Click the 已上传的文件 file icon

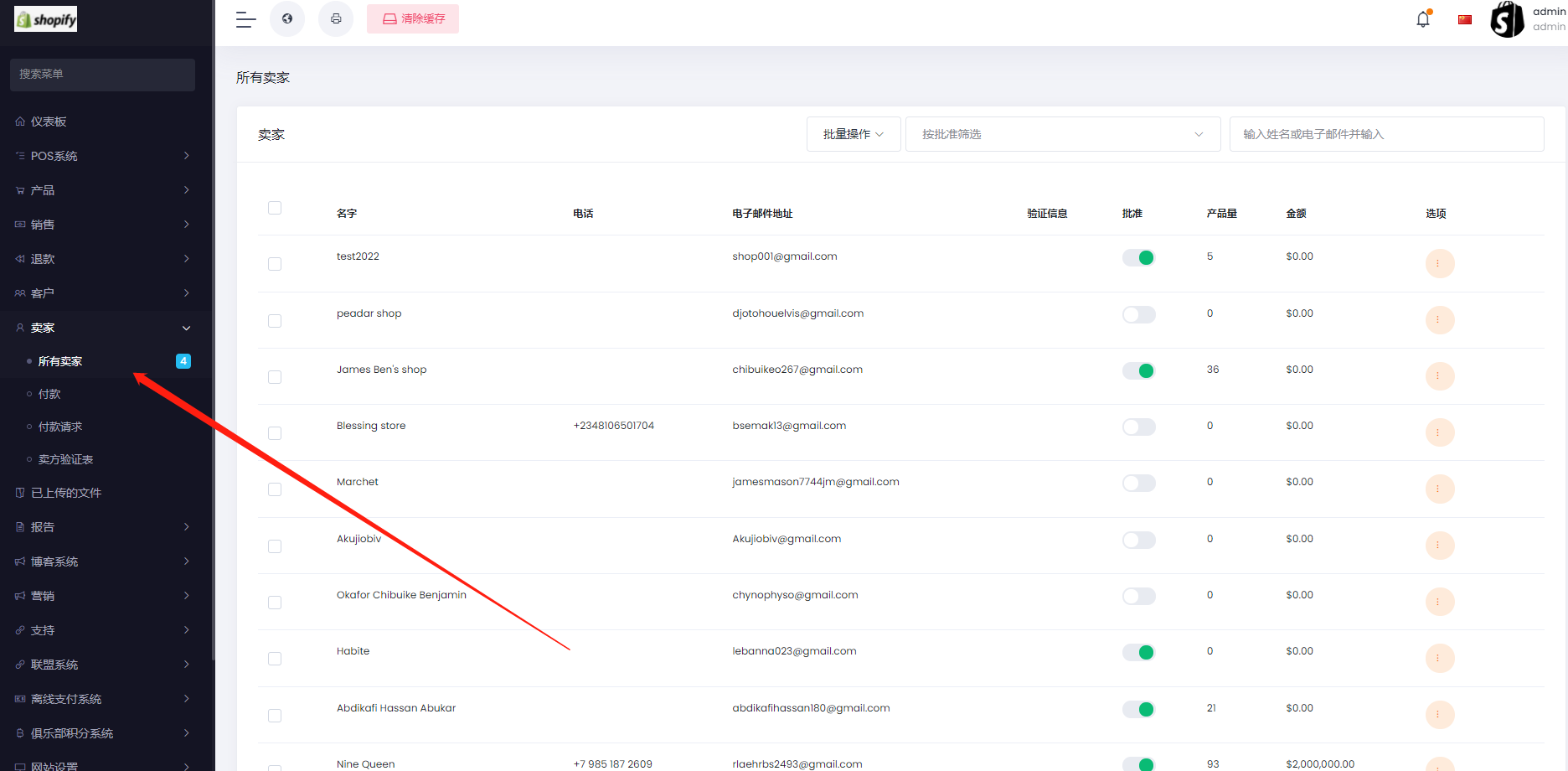[20, 493]
